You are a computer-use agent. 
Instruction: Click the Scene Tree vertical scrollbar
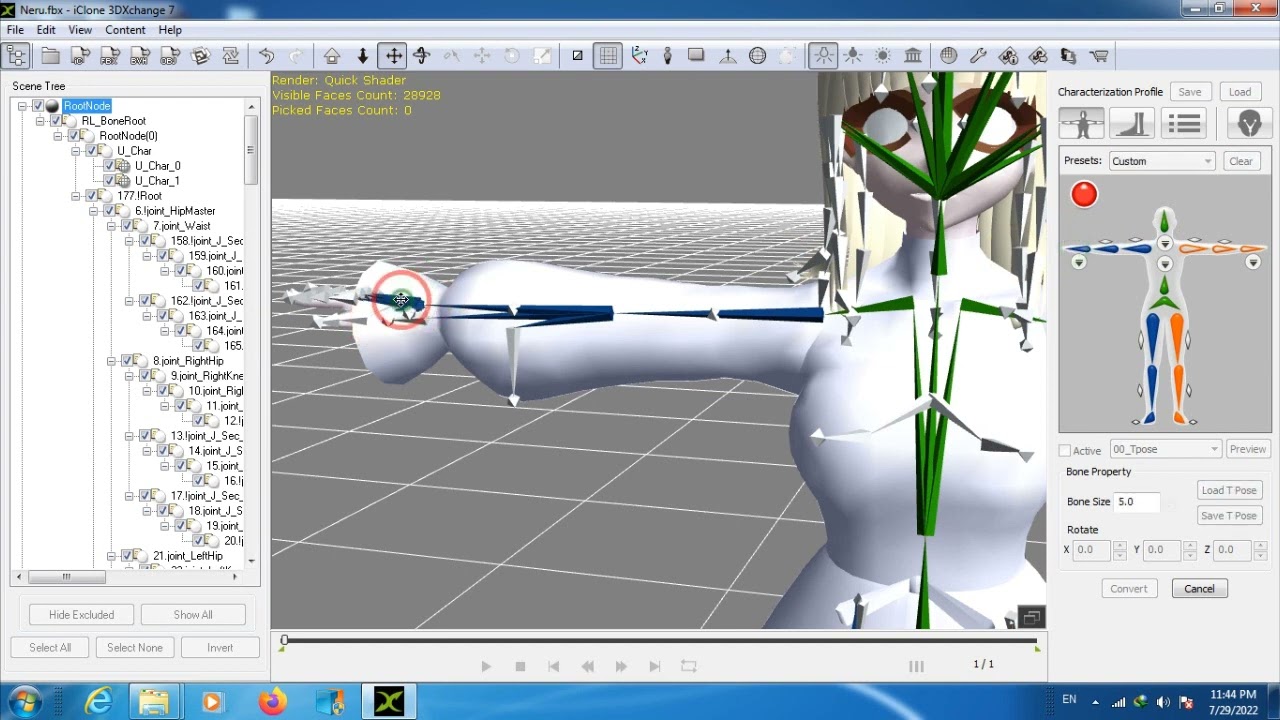point(251,150)
